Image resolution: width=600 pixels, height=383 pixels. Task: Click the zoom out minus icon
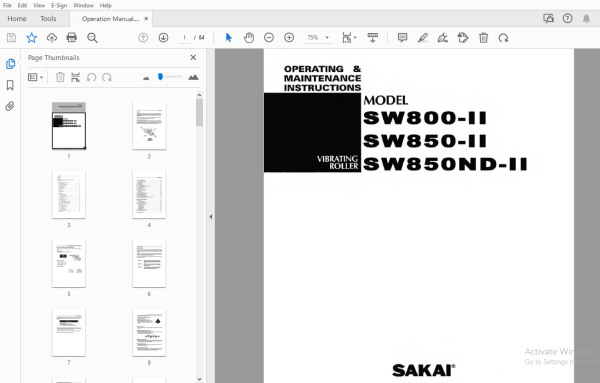click(x=269, y=37)
